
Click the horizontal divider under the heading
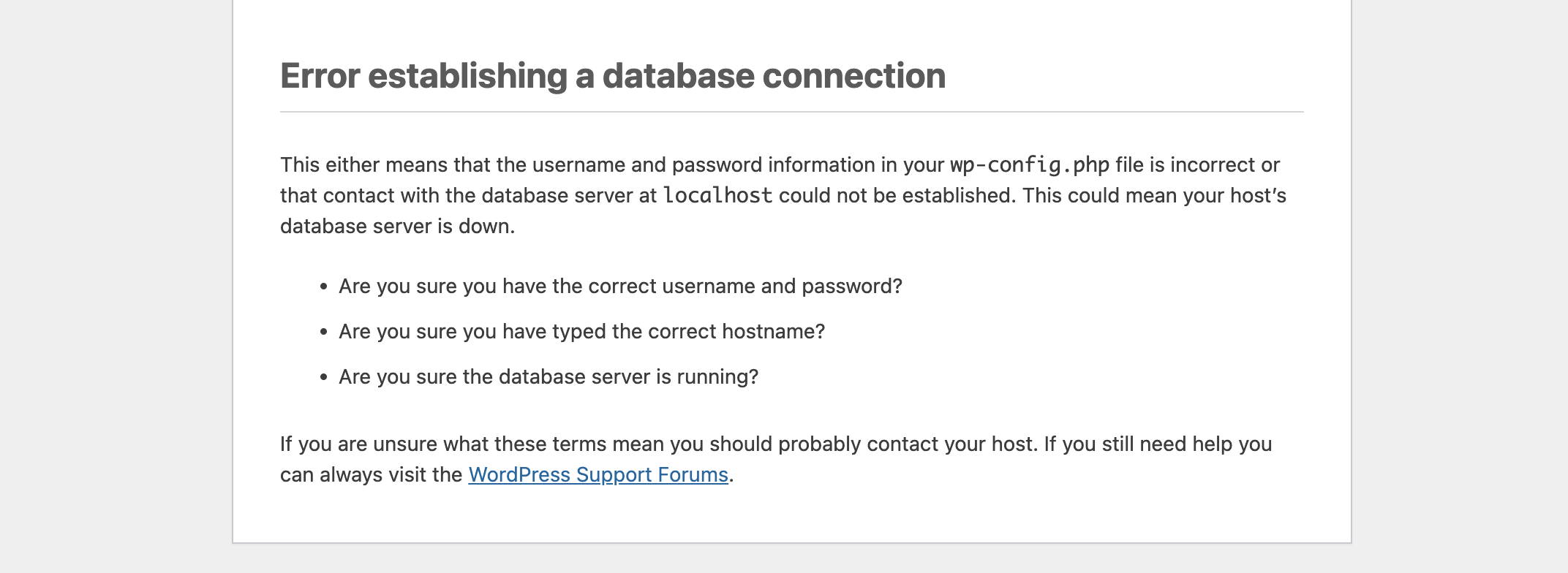tap(791, 112)
